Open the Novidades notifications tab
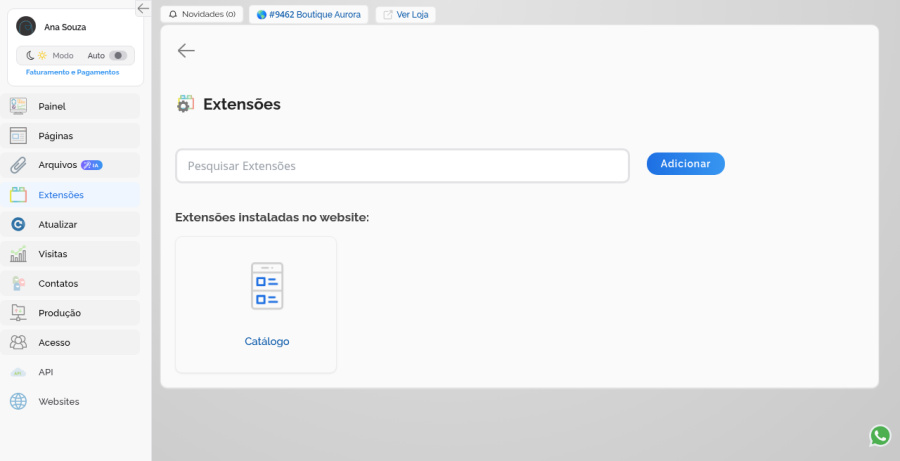 [x=201, y=14]
